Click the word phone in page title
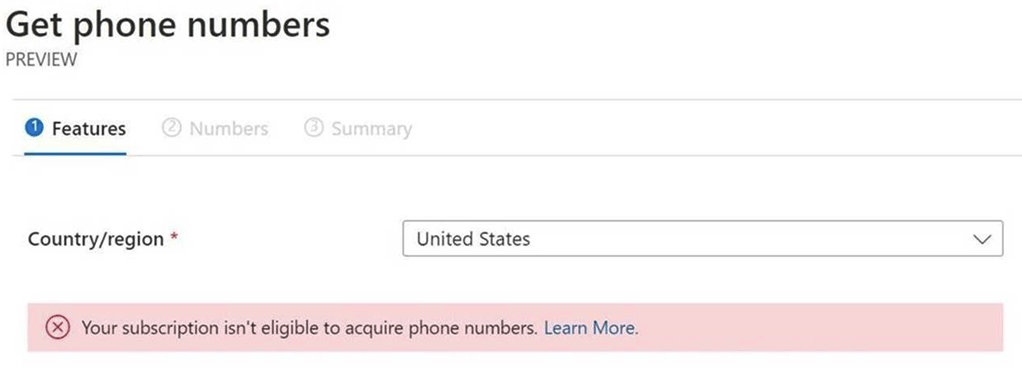The image size is (1022, 368). 126,26
